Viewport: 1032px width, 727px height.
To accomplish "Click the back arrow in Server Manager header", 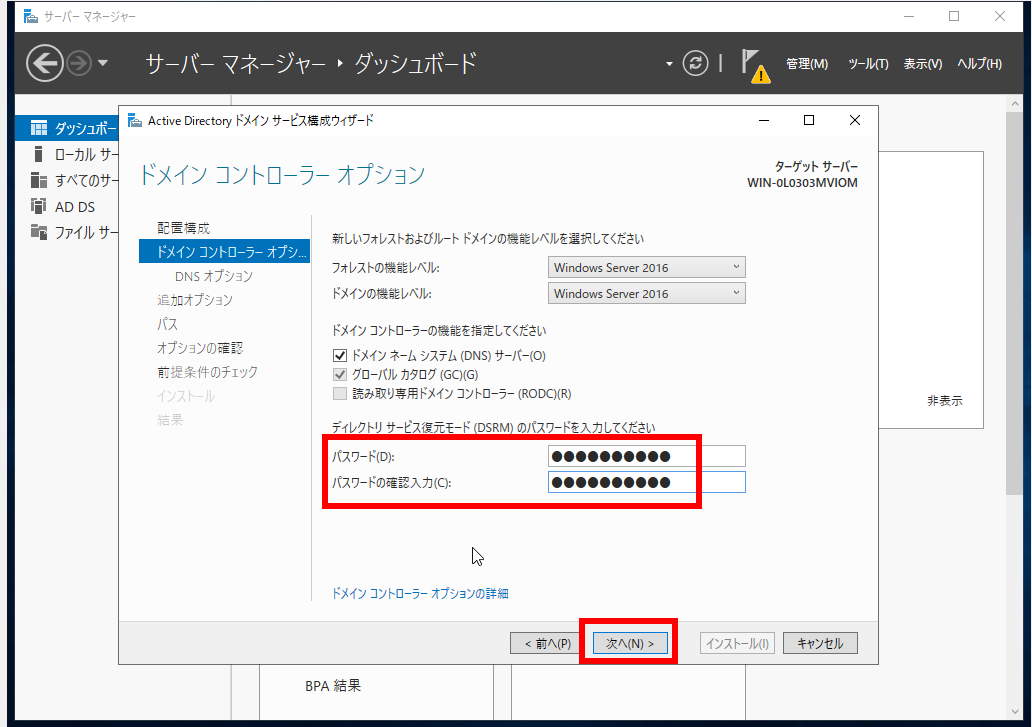I will pyautogui.click(x=44, y=64).
